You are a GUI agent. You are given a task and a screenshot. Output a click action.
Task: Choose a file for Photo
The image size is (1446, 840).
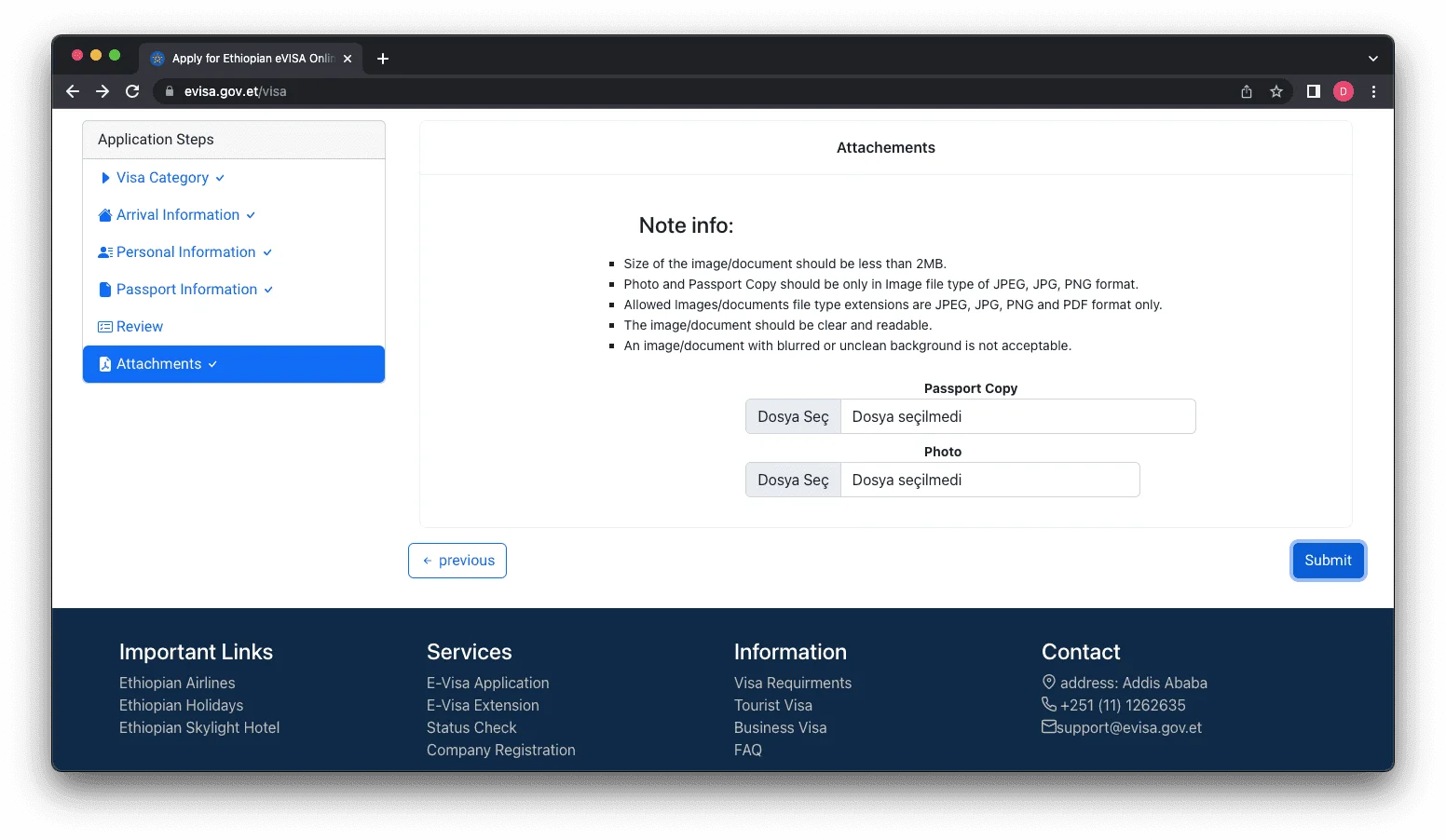793,481
